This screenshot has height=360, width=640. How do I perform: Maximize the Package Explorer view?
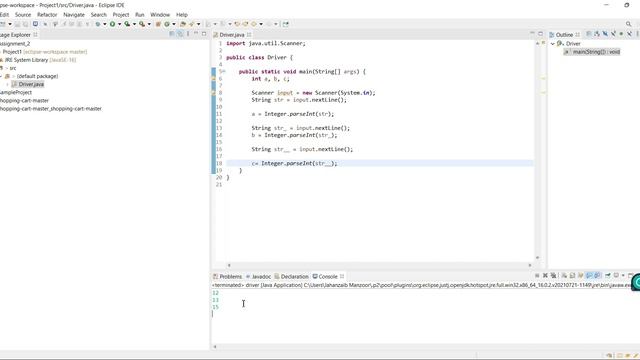point(204,34)
